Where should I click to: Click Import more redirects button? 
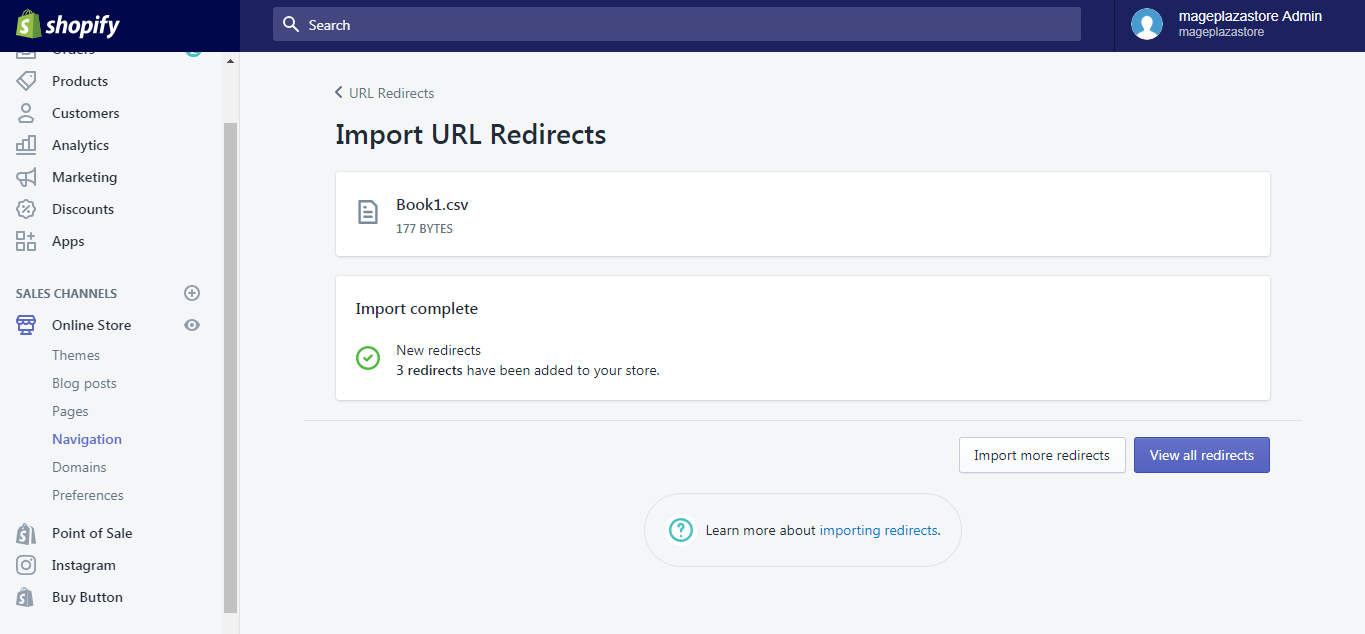(1042, 455)
